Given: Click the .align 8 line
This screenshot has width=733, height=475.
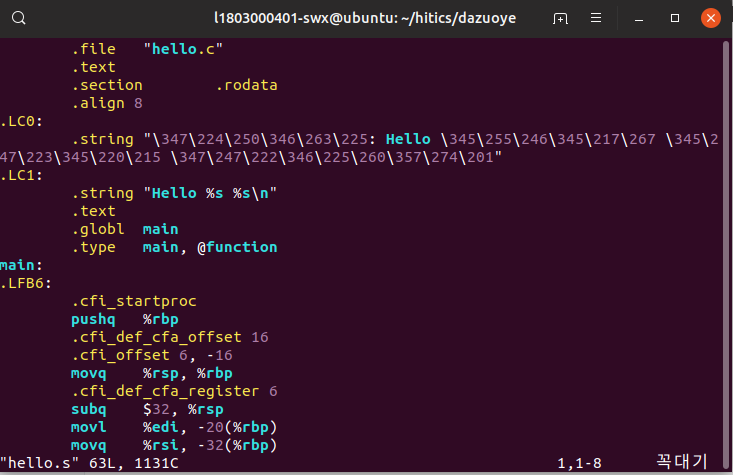Looking at the screenshot, I should (x=107, y=103).
